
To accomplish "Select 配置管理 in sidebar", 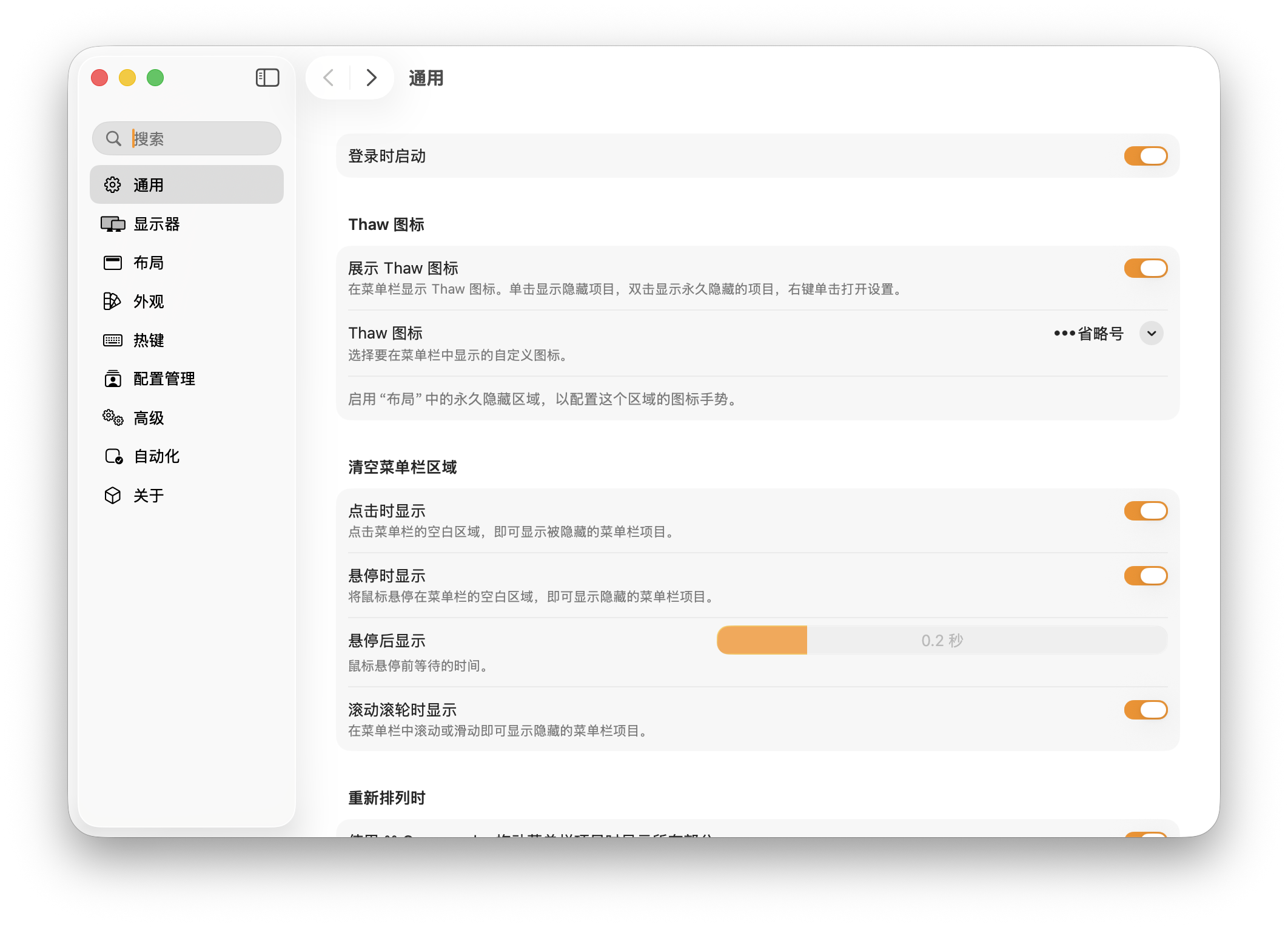I will click(x=187, y=379).
